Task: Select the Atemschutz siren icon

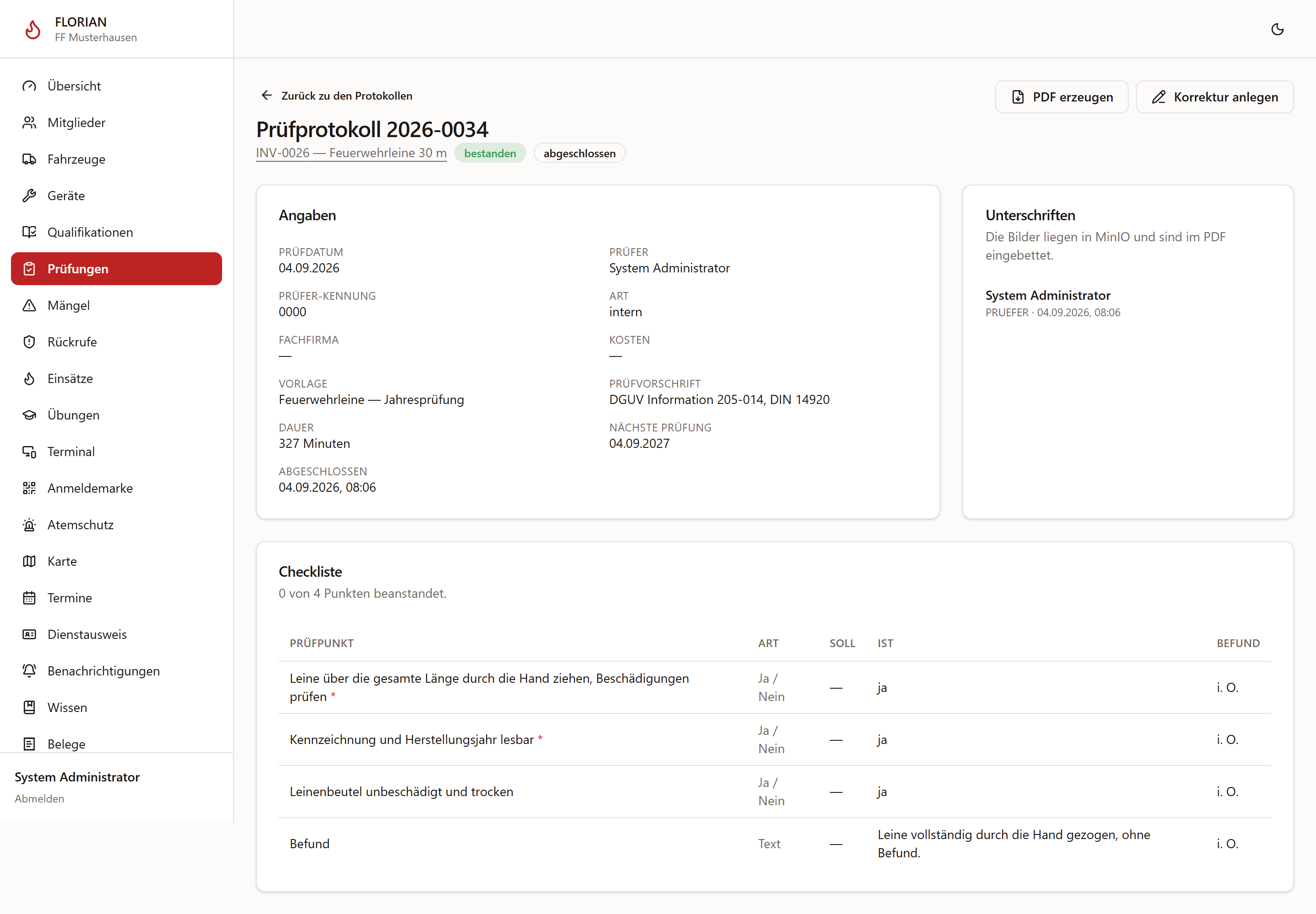Action: pyautogui.click(x=29, y=525)
